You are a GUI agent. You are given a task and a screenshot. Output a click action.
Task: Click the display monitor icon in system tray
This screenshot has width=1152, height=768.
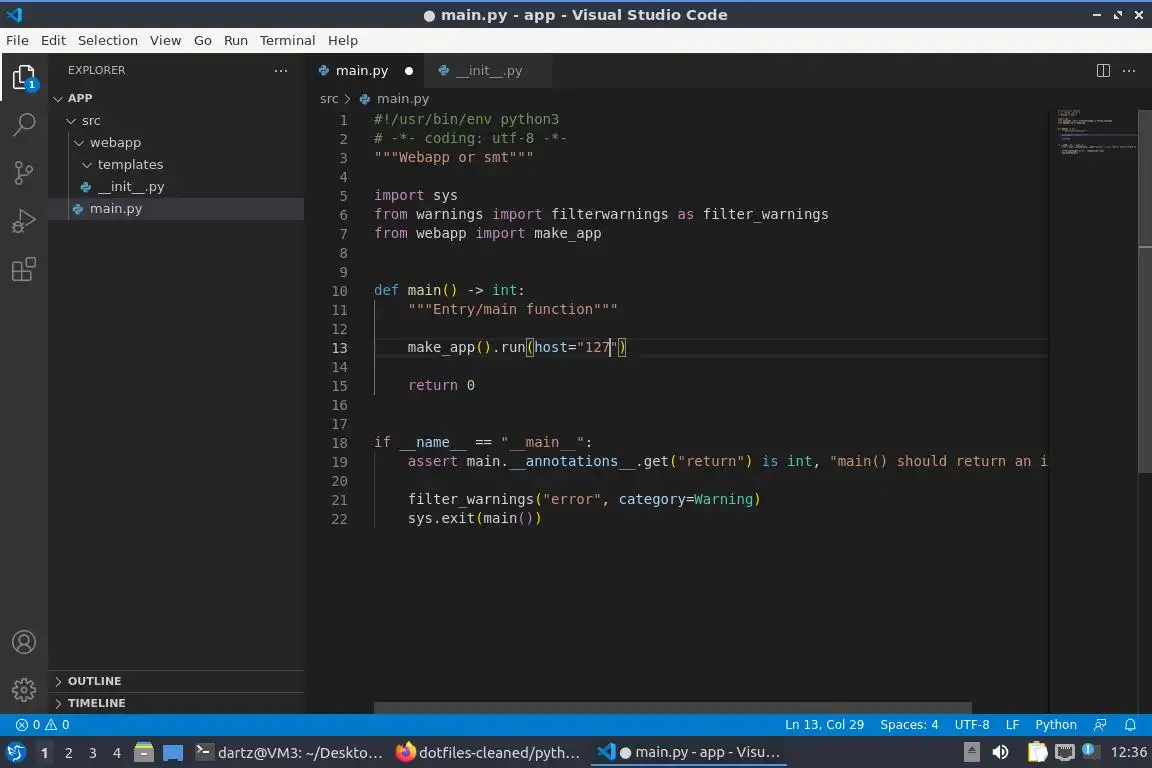pos(1065,753)
